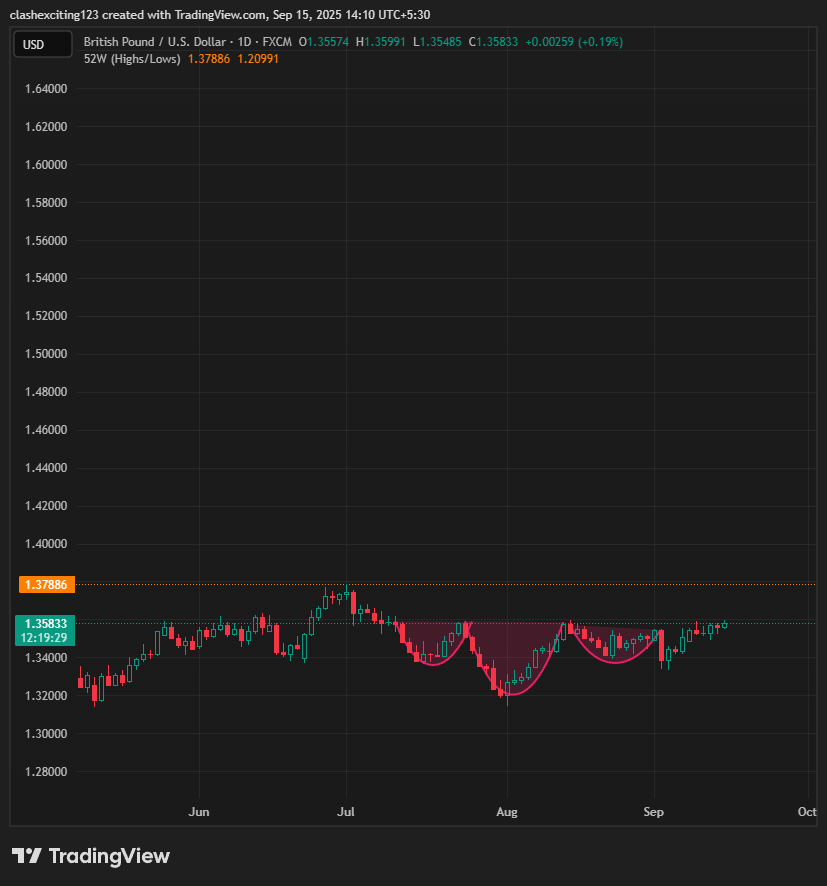Click the 1.28000 price scale label
Screen dimensions: 827x886
pyautogui.click(x=45, y=772)
